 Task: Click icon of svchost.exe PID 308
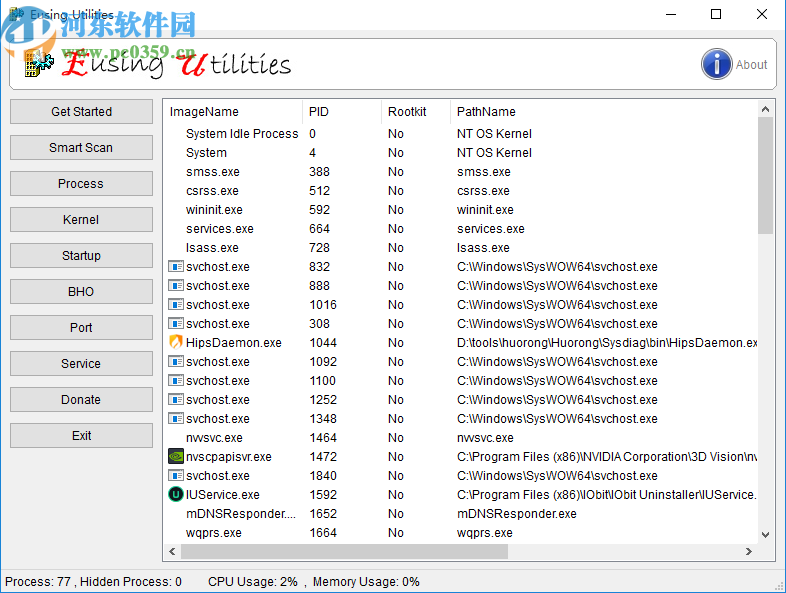[175, 324]
